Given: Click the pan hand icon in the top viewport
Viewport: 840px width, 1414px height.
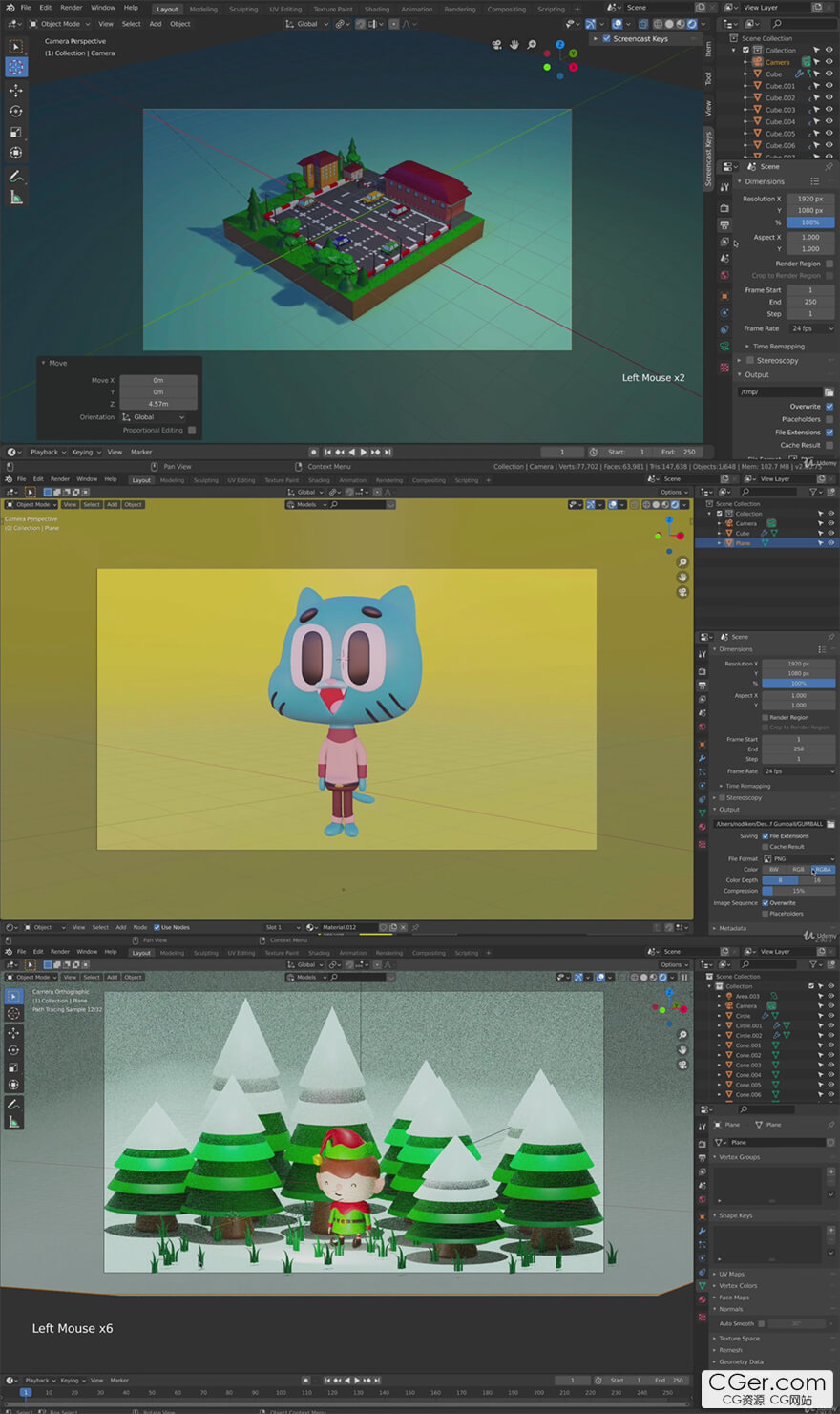Looking at the screenshot, I should [x=514, y=44].
